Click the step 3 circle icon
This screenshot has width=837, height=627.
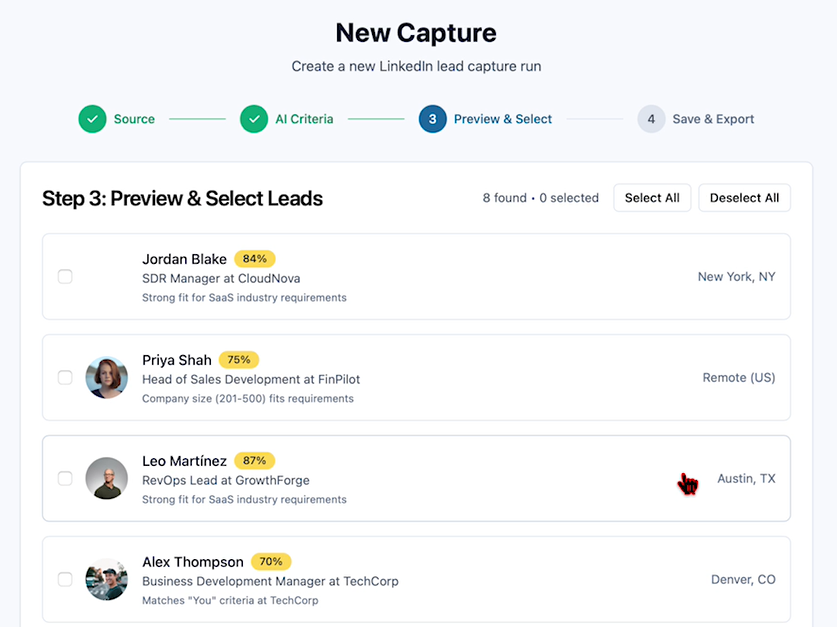432,119
